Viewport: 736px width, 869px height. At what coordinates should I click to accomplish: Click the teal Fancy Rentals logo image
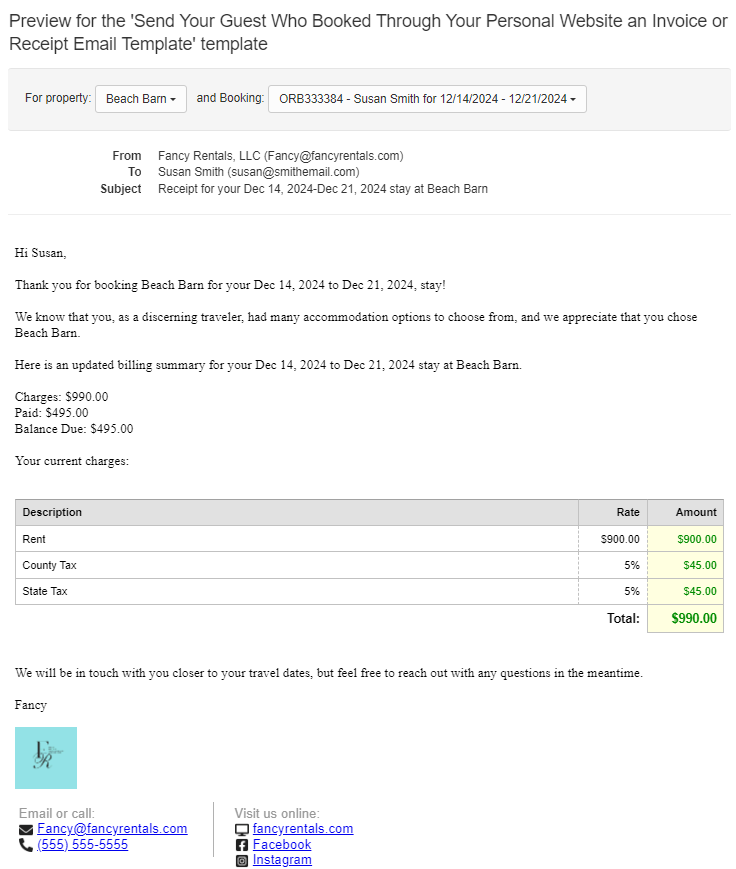click(x=46, y=758)
